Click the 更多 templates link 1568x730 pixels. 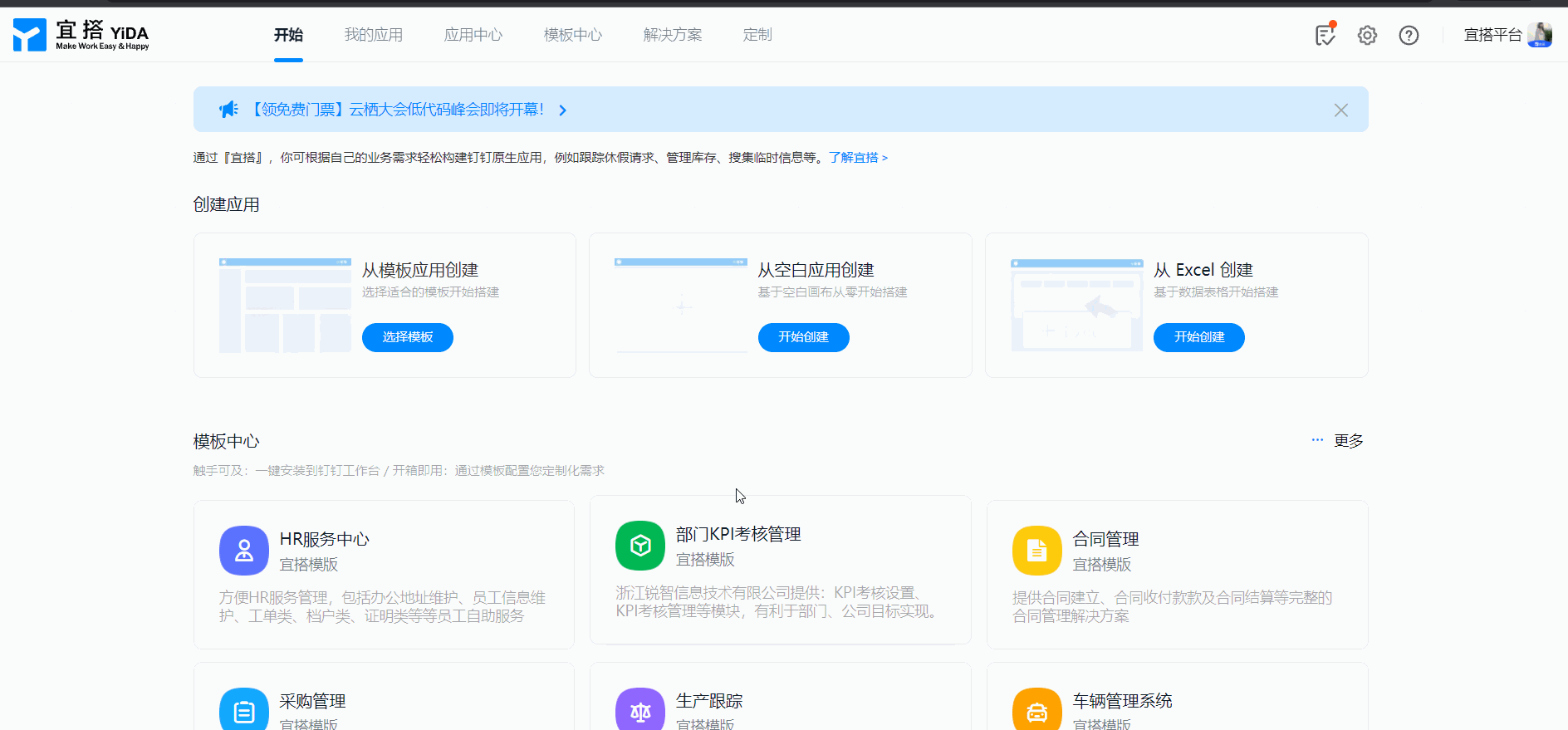pyautogui.click(x=1349, y=441)
